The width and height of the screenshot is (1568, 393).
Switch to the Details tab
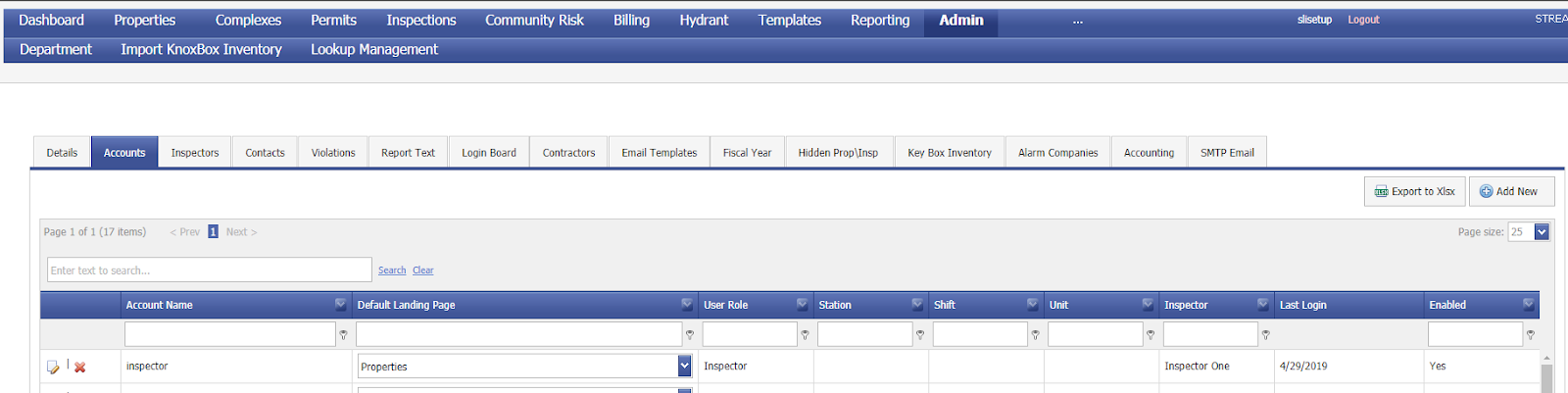[62, 153]
